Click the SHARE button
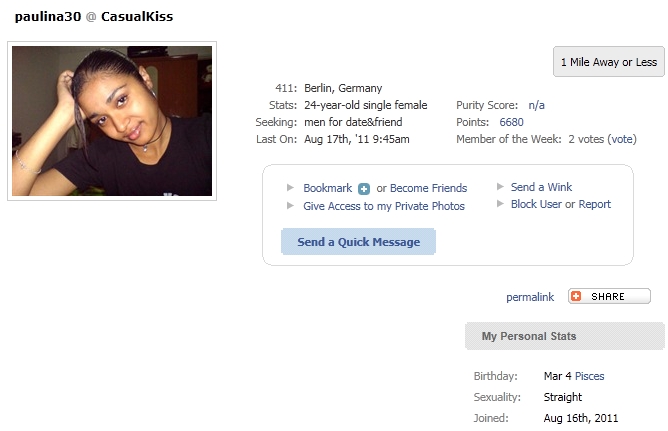Viewport: 668px width, 431px height. tap(609, 296)
